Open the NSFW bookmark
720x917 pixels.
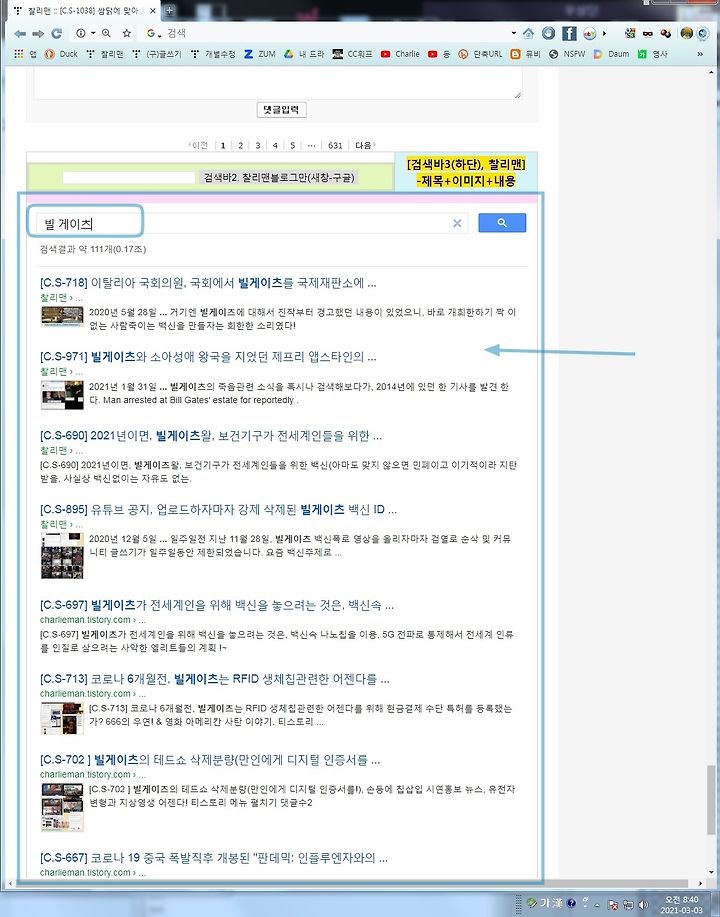[567, 54]
